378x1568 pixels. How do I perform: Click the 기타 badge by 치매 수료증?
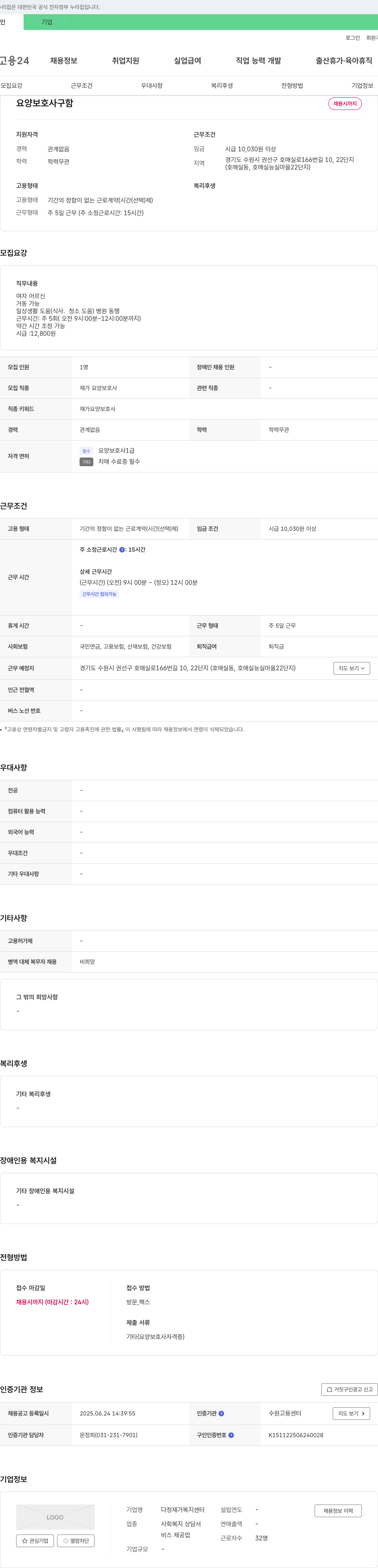[86, 462]
